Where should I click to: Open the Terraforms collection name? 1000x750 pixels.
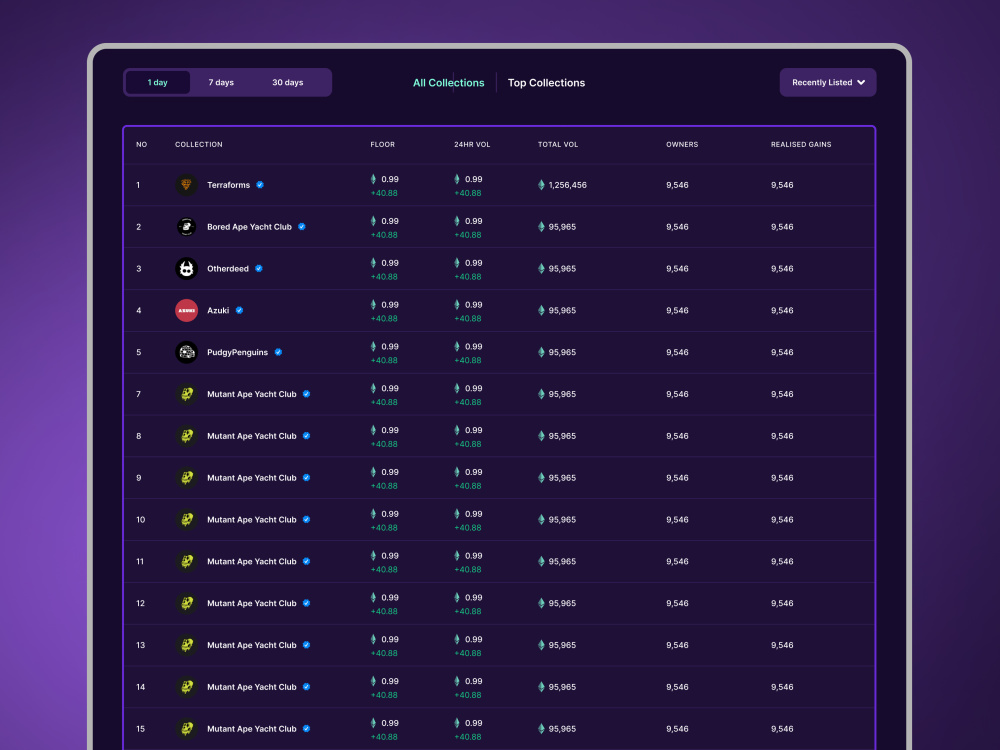(x=228, y=185)
